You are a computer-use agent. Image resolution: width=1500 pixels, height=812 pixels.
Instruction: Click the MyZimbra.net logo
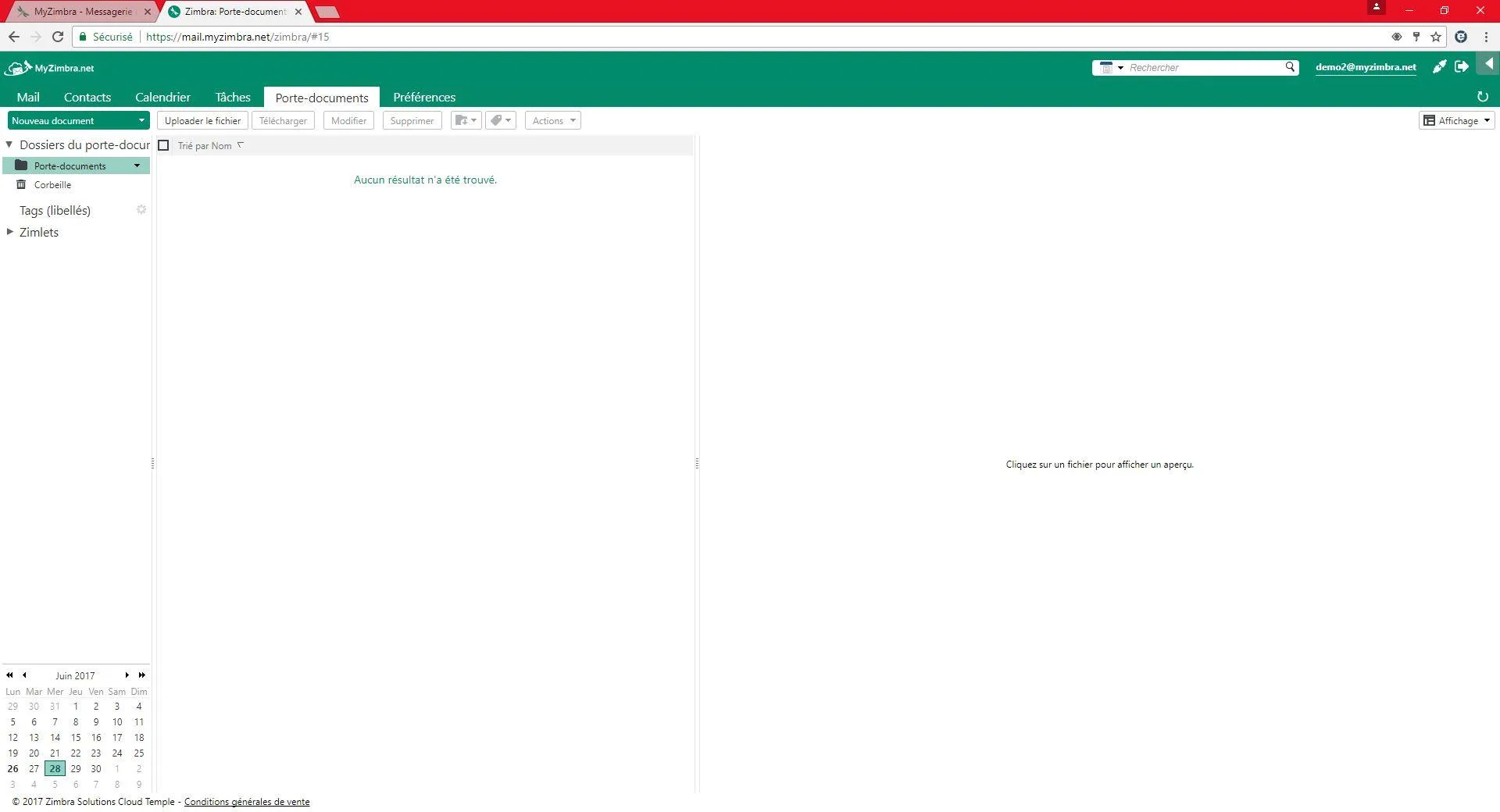point(49,68)
